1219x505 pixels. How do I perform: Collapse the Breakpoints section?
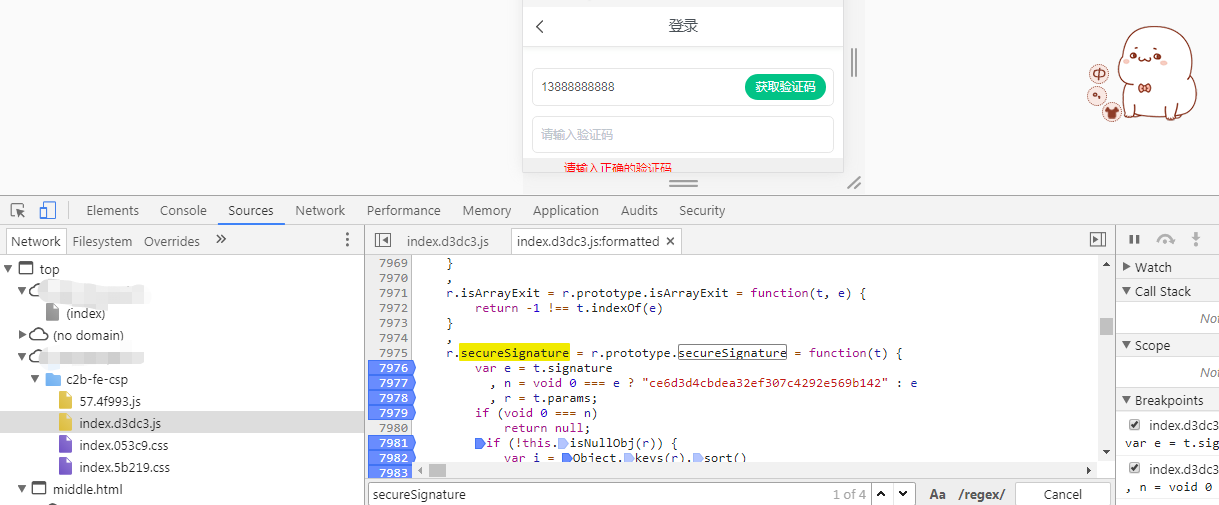pyautogui.click(x=1167, y=399)
